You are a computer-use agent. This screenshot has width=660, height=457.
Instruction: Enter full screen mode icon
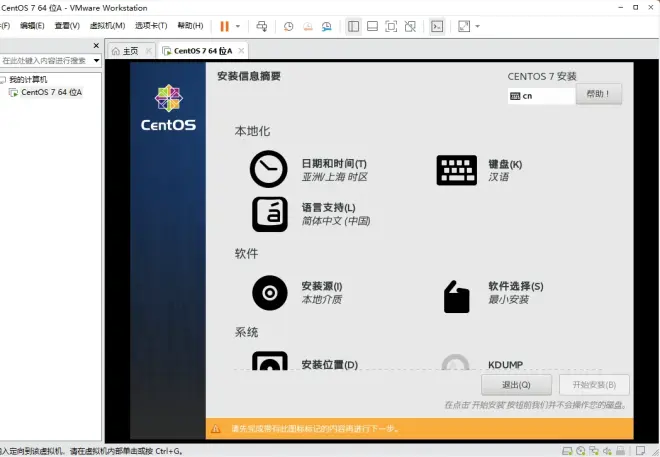point(391,27)
